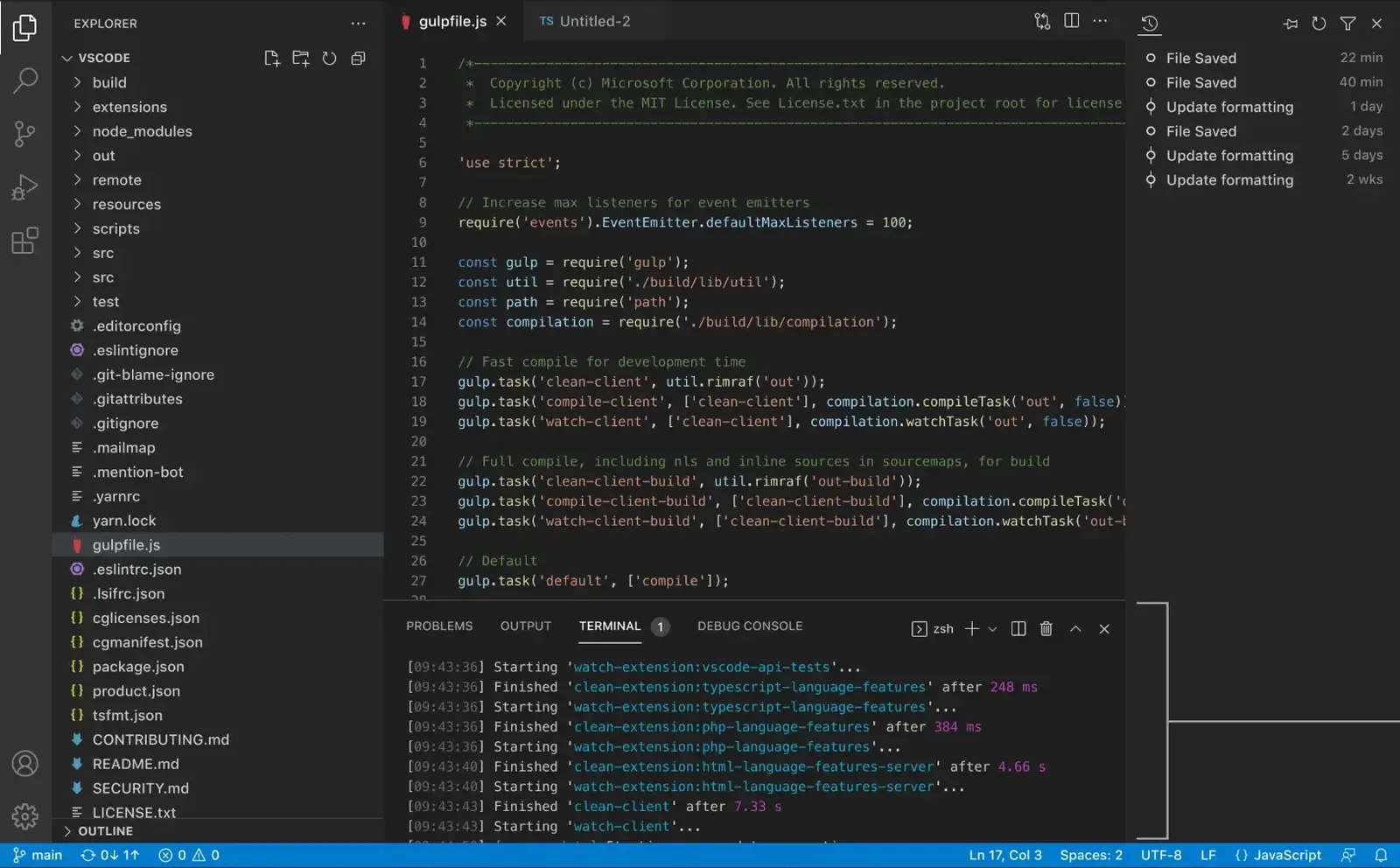Select the File Saved 22 min timeline entry
1400x868 pixels.
pyautogui.click(x=1264, y=58)
